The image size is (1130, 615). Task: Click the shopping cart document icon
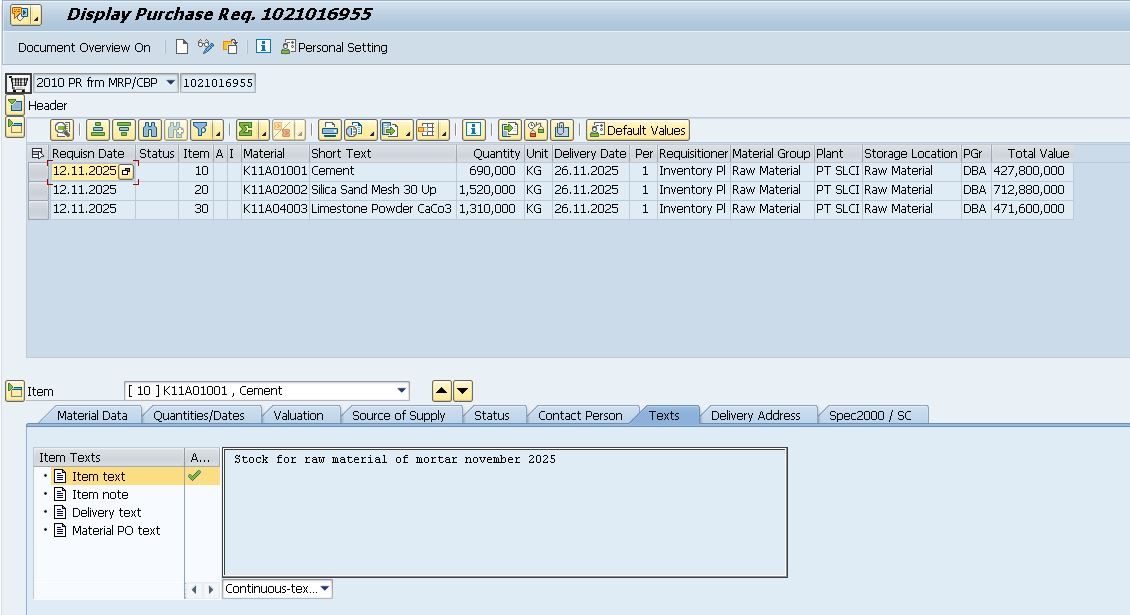click(17, 83)
